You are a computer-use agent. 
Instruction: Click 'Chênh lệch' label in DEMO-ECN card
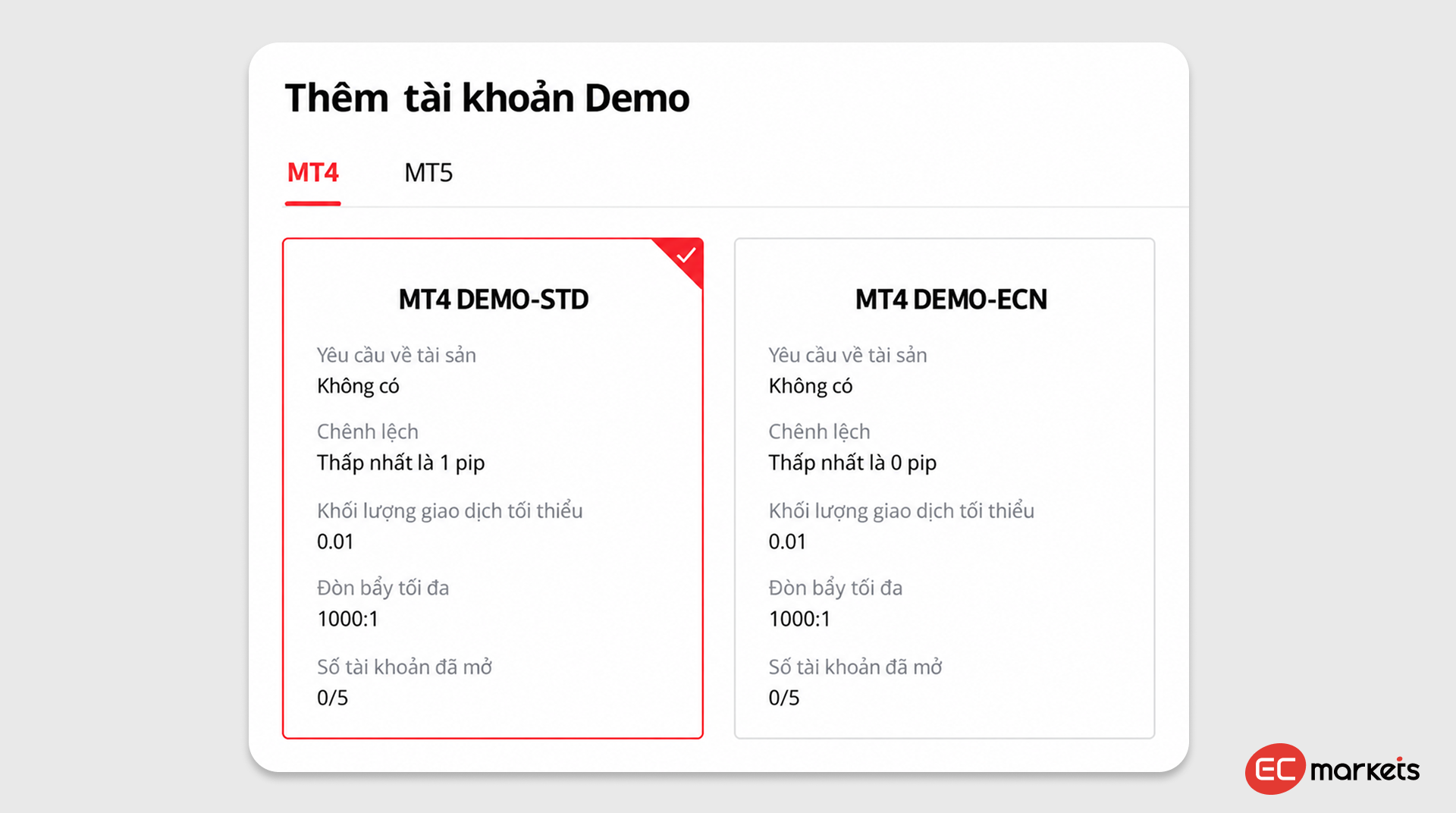coord(819,432)
